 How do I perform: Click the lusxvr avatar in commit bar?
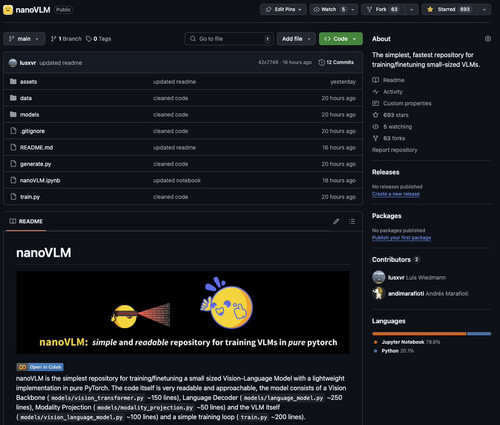coord(13,63)
